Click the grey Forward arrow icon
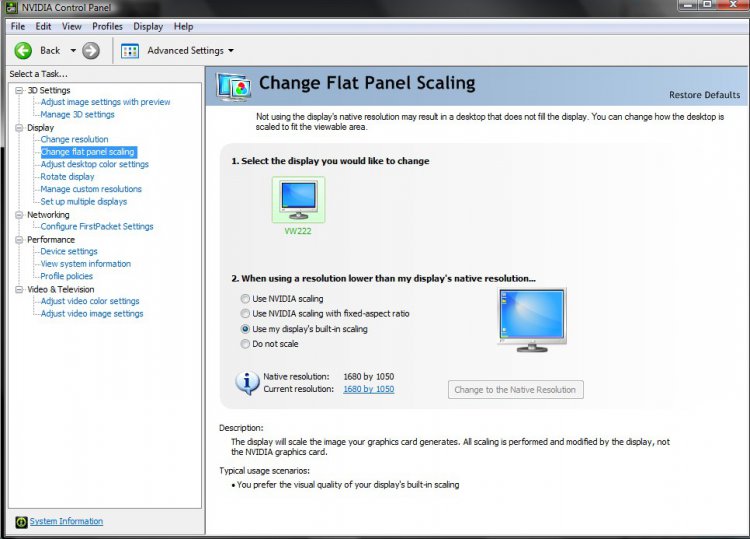The height and width of the screenshot is (539, 750). click(x=91, y=50)
